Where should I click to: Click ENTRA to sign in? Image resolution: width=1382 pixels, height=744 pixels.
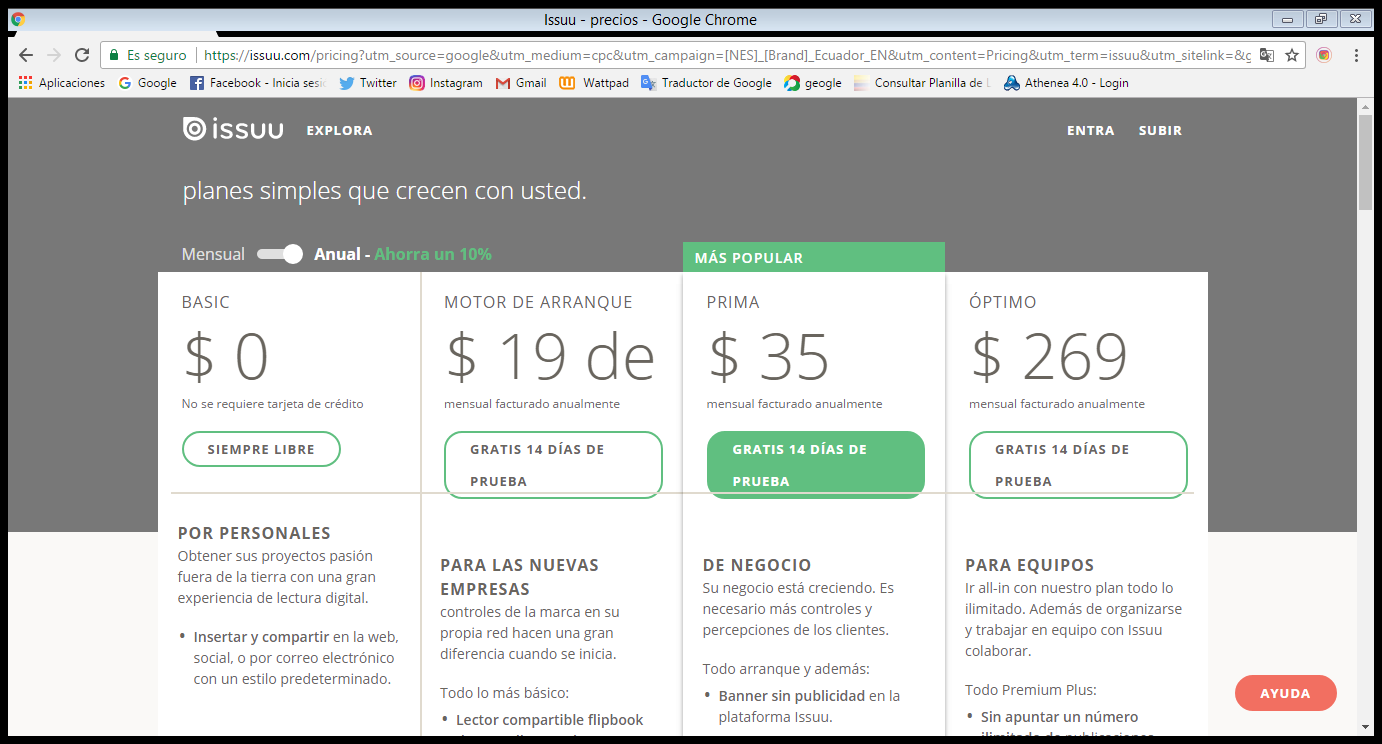[x=1090, y=130]
